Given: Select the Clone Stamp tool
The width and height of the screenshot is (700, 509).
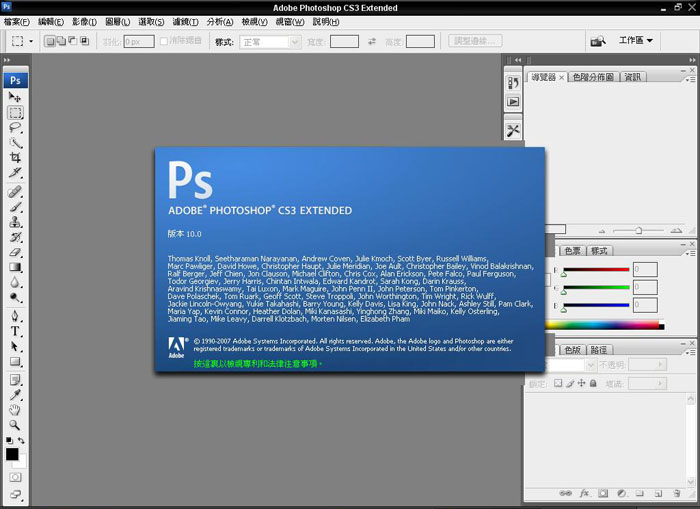Looking at the screenshot, I should click(x=15, y=222).
